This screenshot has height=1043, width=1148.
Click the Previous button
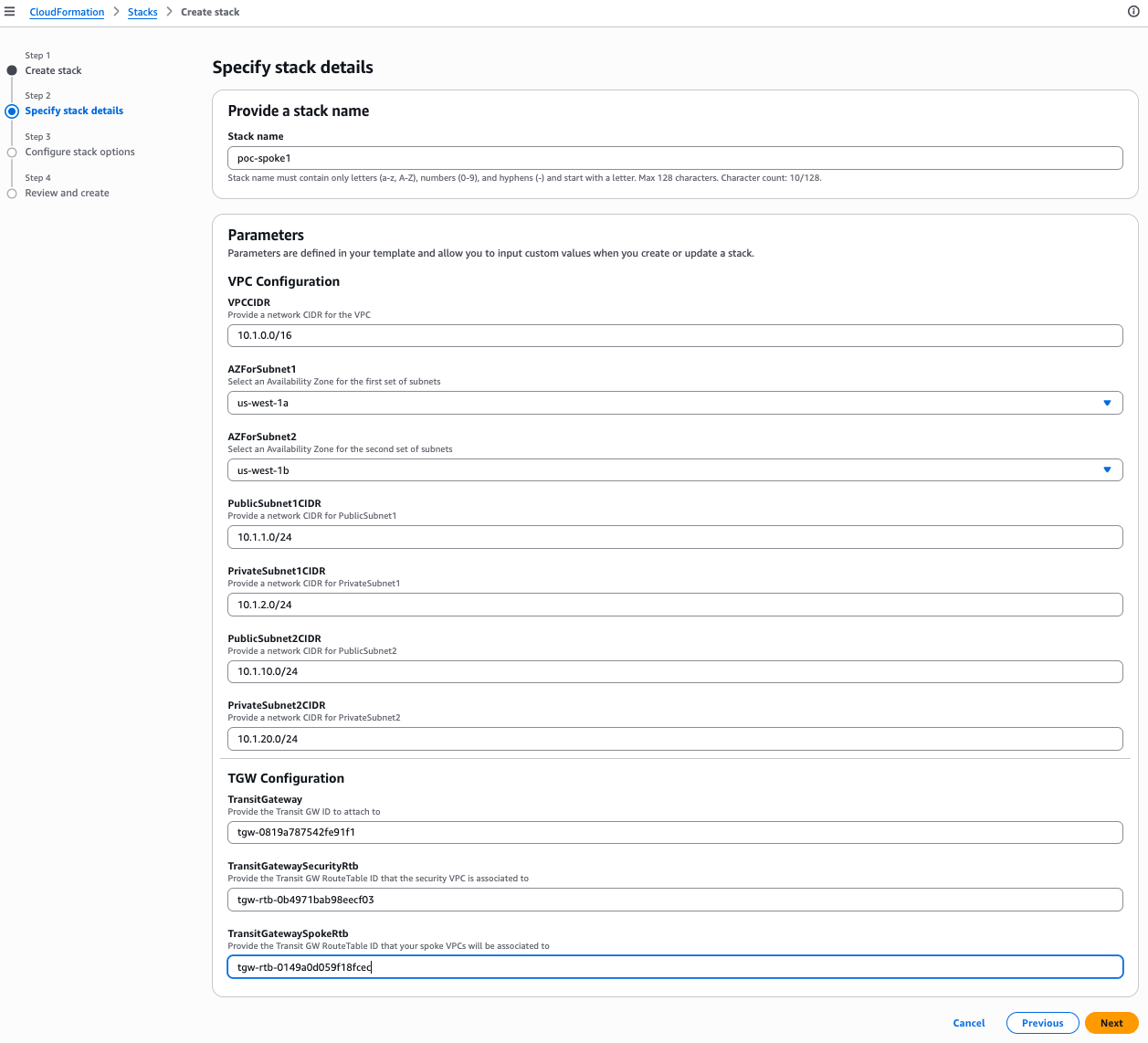tap(1042, 1023)
